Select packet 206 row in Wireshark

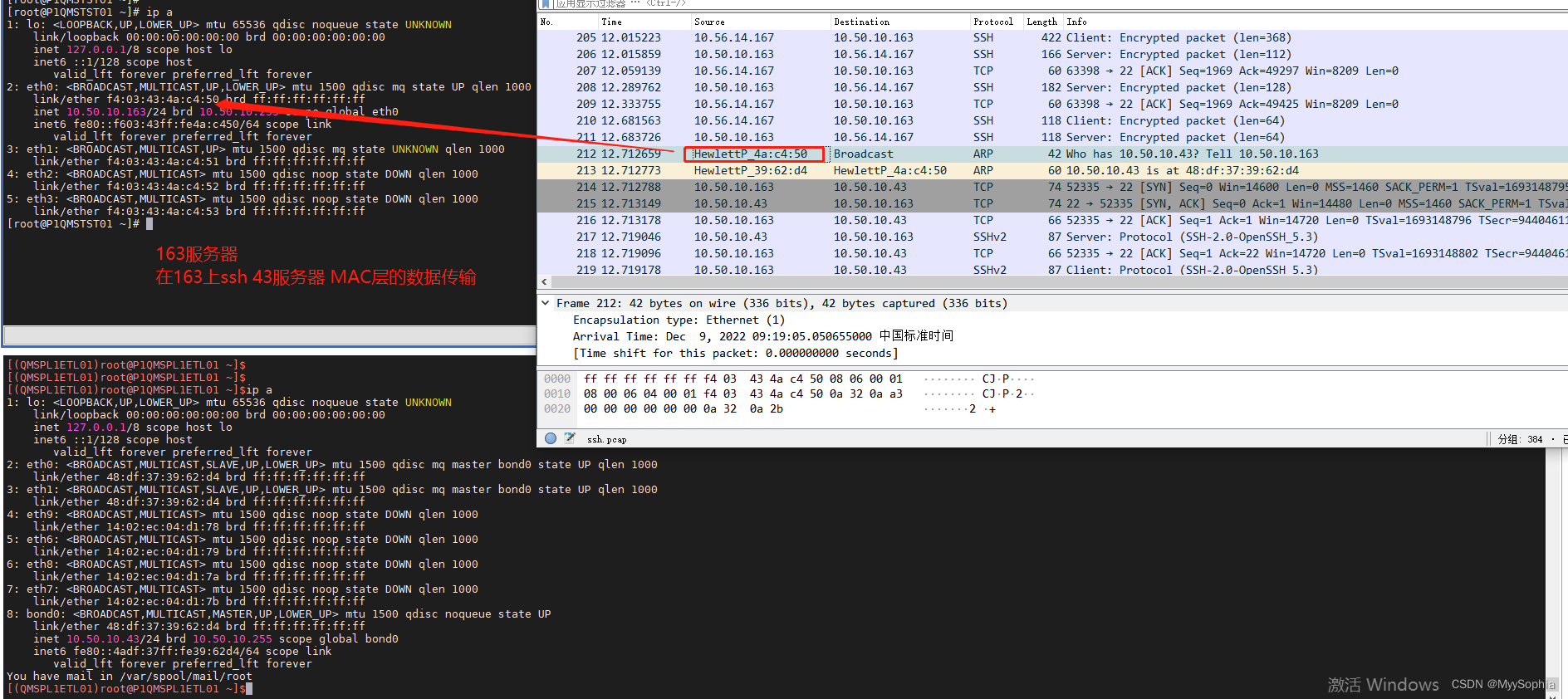point(1052,54)
